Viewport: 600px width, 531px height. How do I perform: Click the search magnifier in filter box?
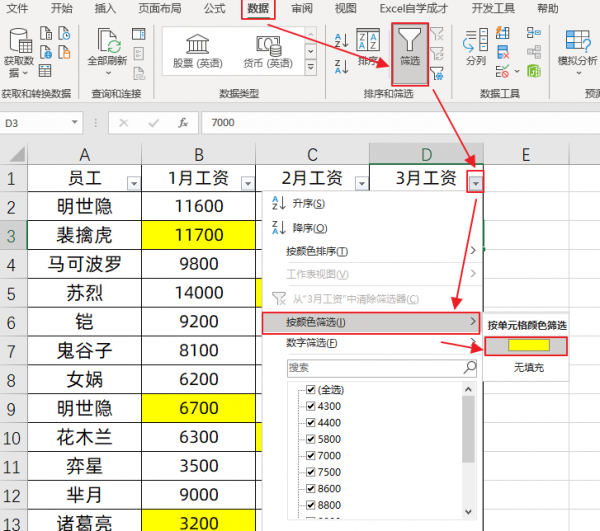click(470, 368)
